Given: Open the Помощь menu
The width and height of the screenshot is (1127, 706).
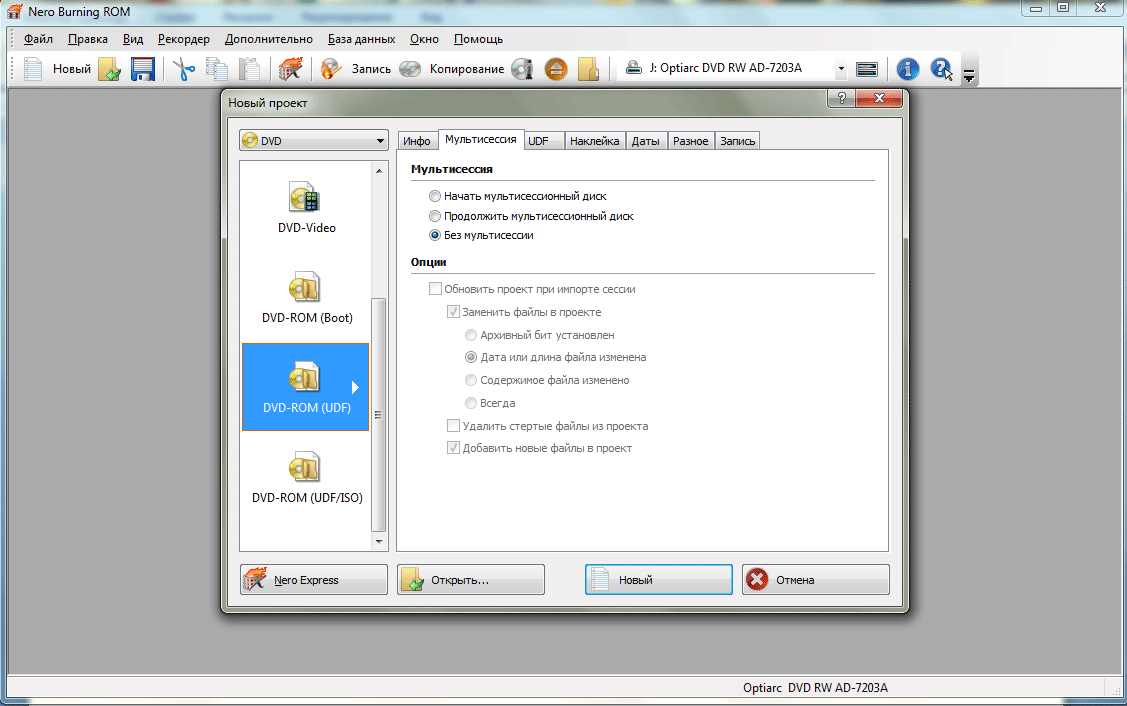Looking at the screenshot, I should [478, 39].
